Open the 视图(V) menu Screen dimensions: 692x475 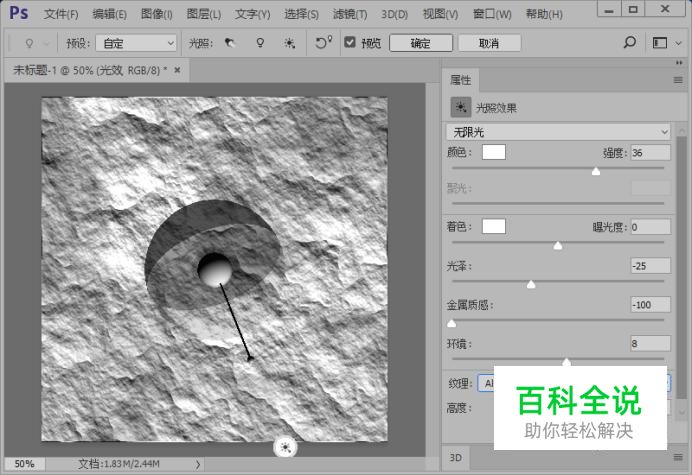[440, 14]
